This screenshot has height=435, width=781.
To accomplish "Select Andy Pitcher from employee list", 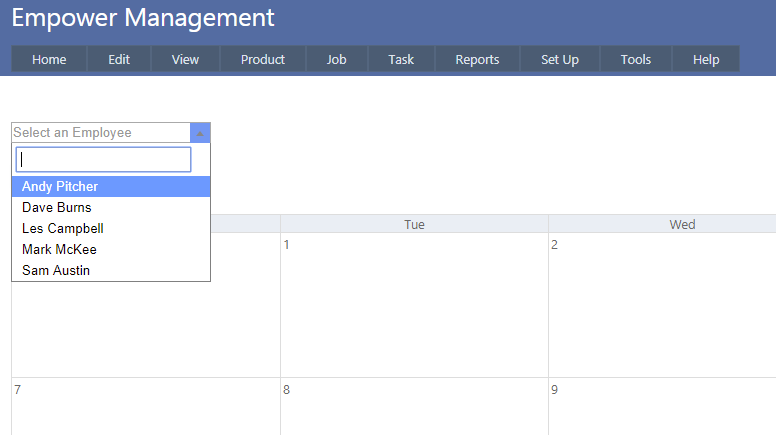I will point(60,187).
